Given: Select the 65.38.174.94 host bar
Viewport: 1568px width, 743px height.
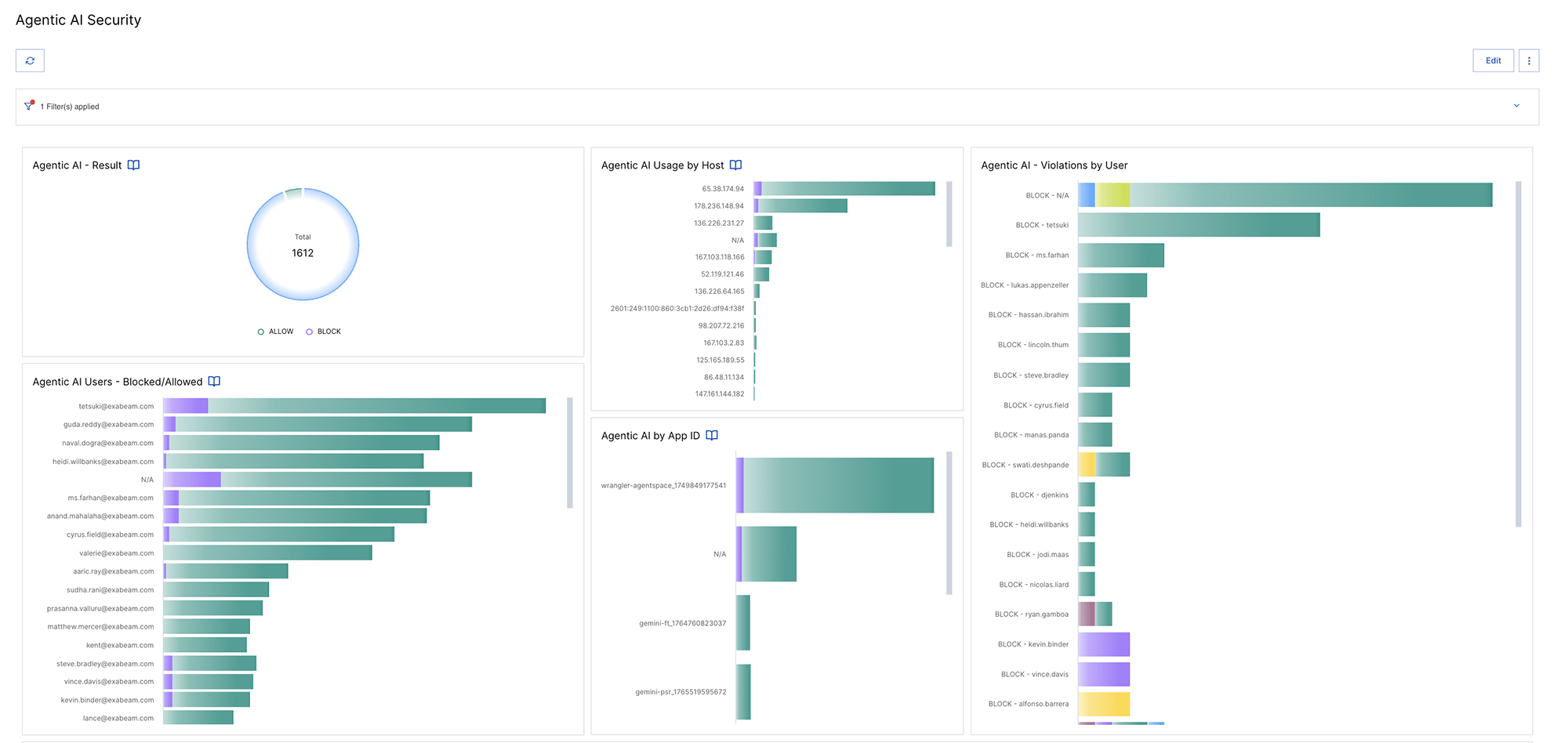Looking at the screenshot, I should click(844, 189).
